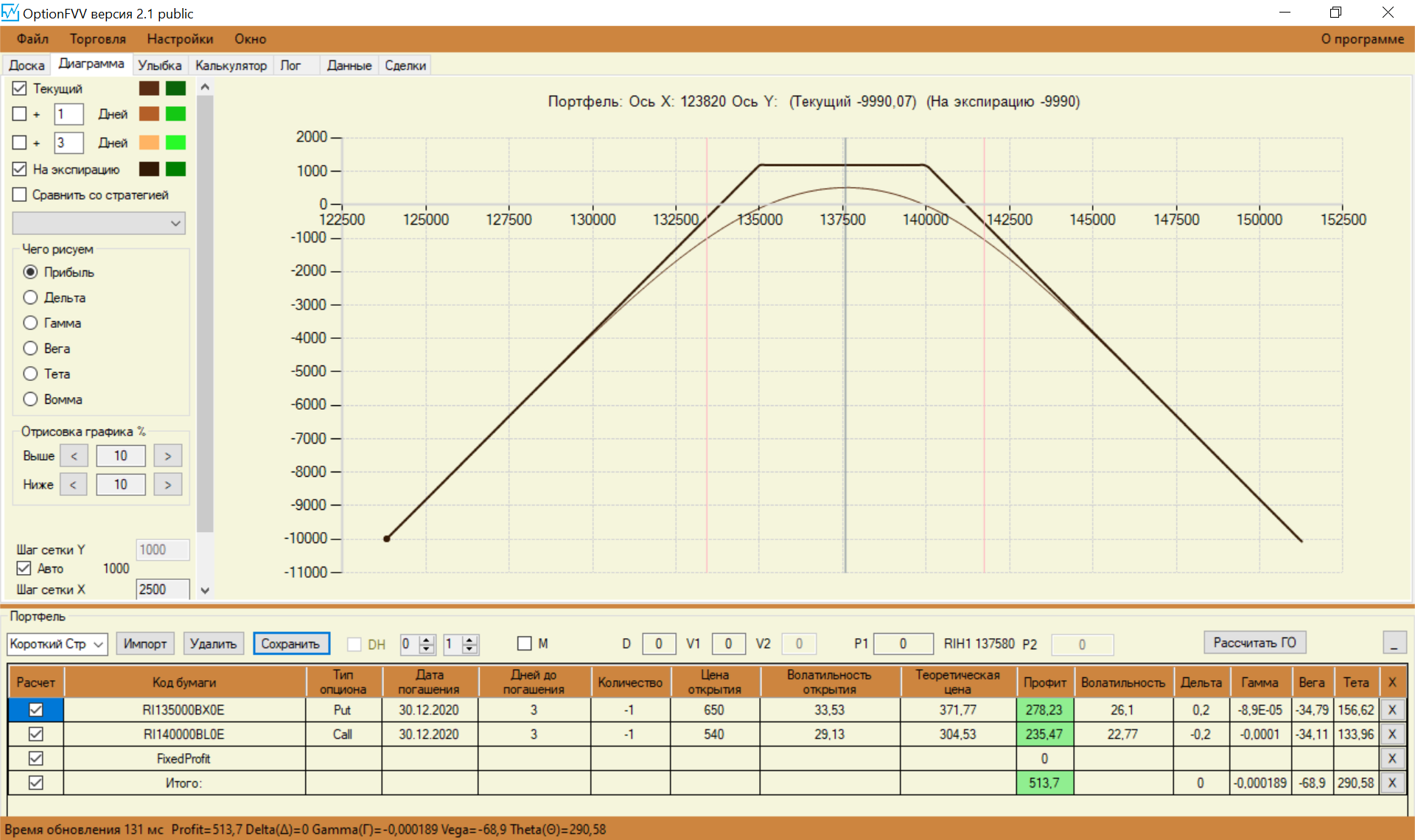1415x840 pixels.
Task: Click the Шаг сетки X input field
Action: click(x=162, y=589)
